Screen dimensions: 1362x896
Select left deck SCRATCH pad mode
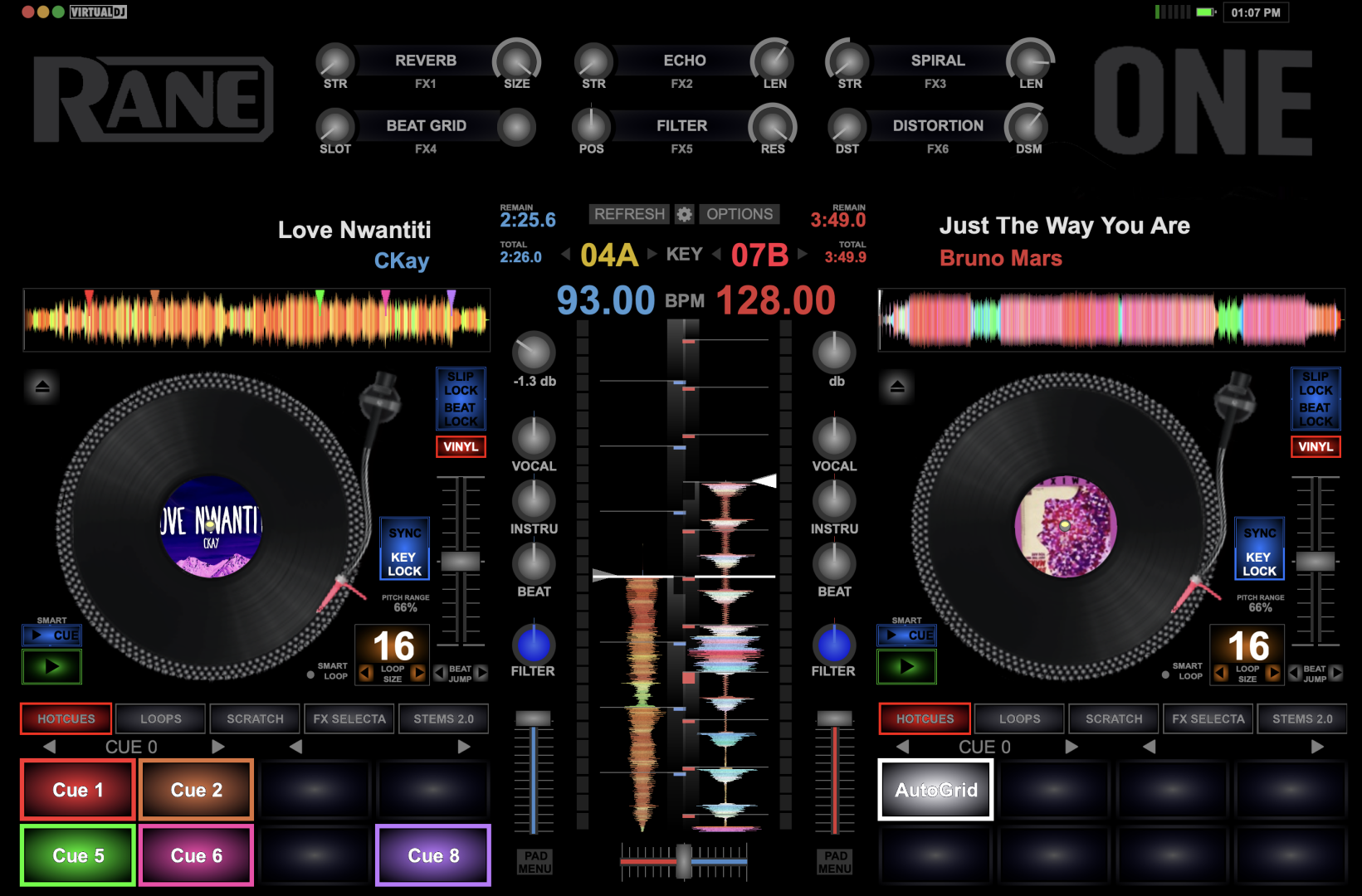pyautogui.click(x=256, y=718)
